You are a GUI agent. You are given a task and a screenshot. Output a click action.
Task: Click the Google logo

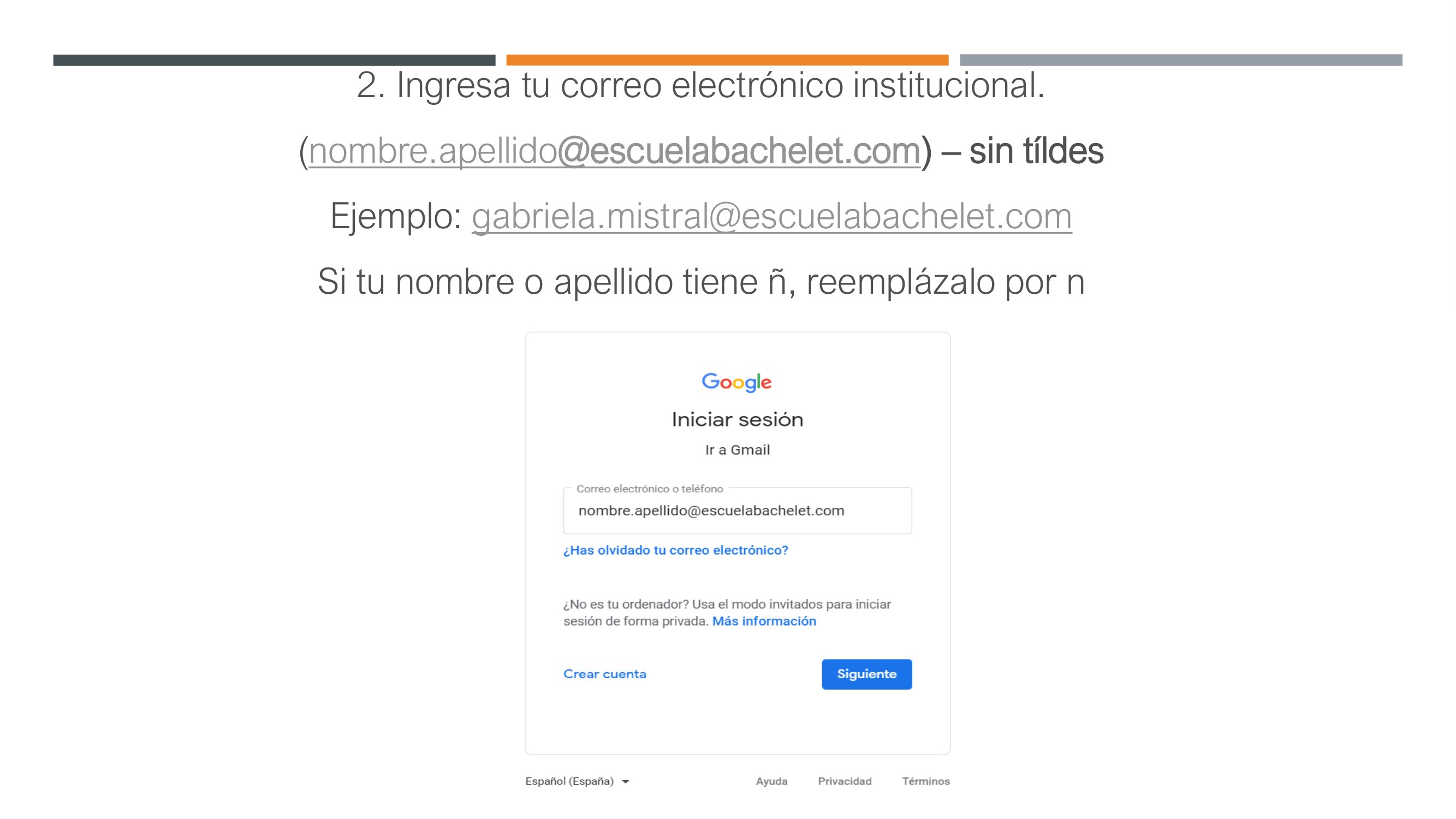(x=736, y=382)
